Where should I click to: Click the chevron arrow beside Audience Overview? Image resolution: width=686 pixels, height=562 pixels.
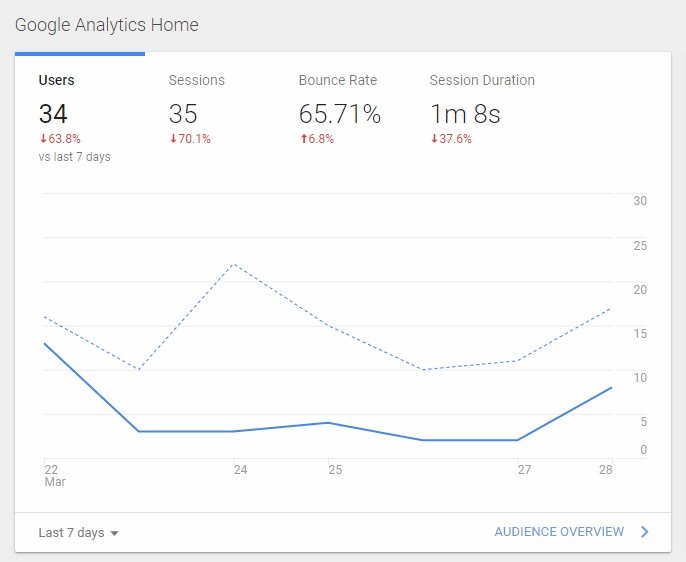tap(644, 532)
